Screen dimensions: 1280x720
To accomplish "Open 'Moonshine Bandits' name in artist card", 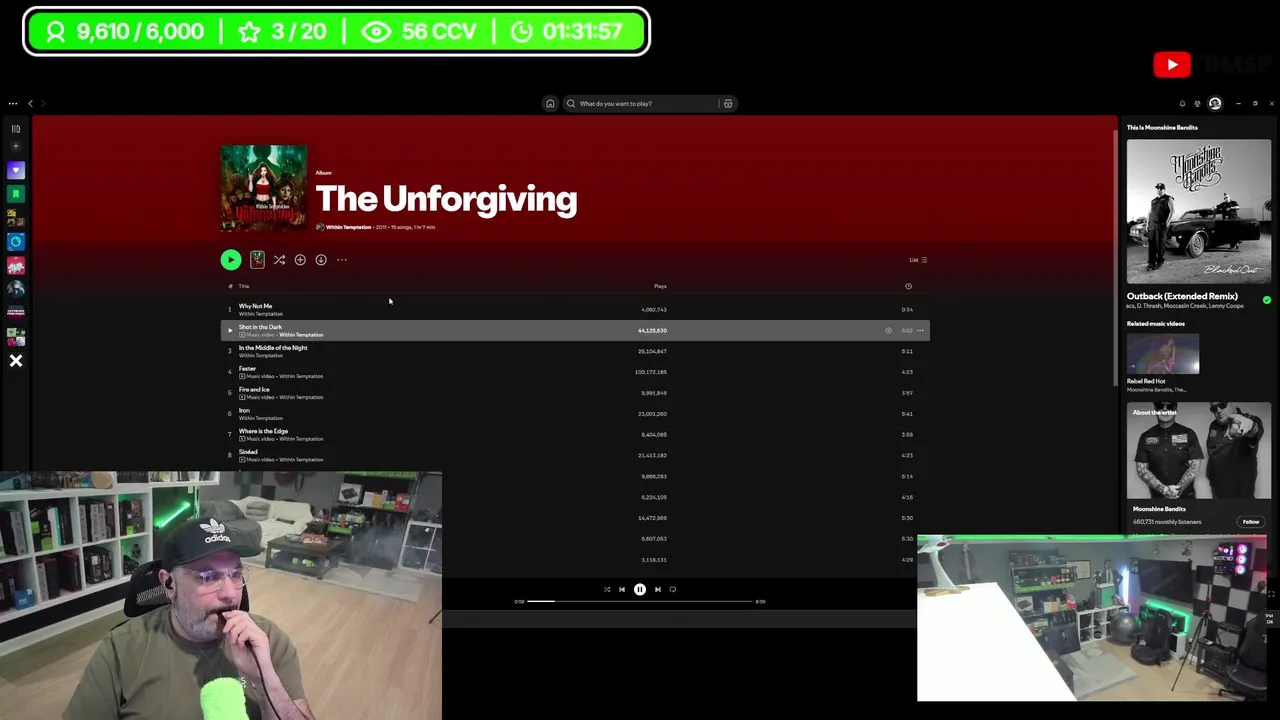I will [x=1159, y=509].
